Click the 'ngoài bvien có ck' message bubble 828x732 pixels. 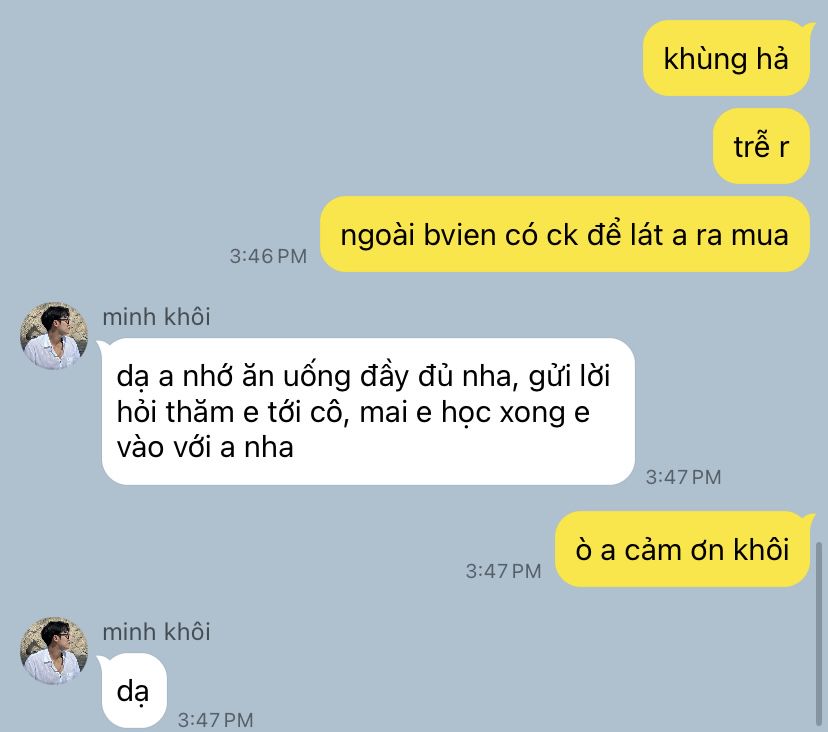tap(565, 234)
